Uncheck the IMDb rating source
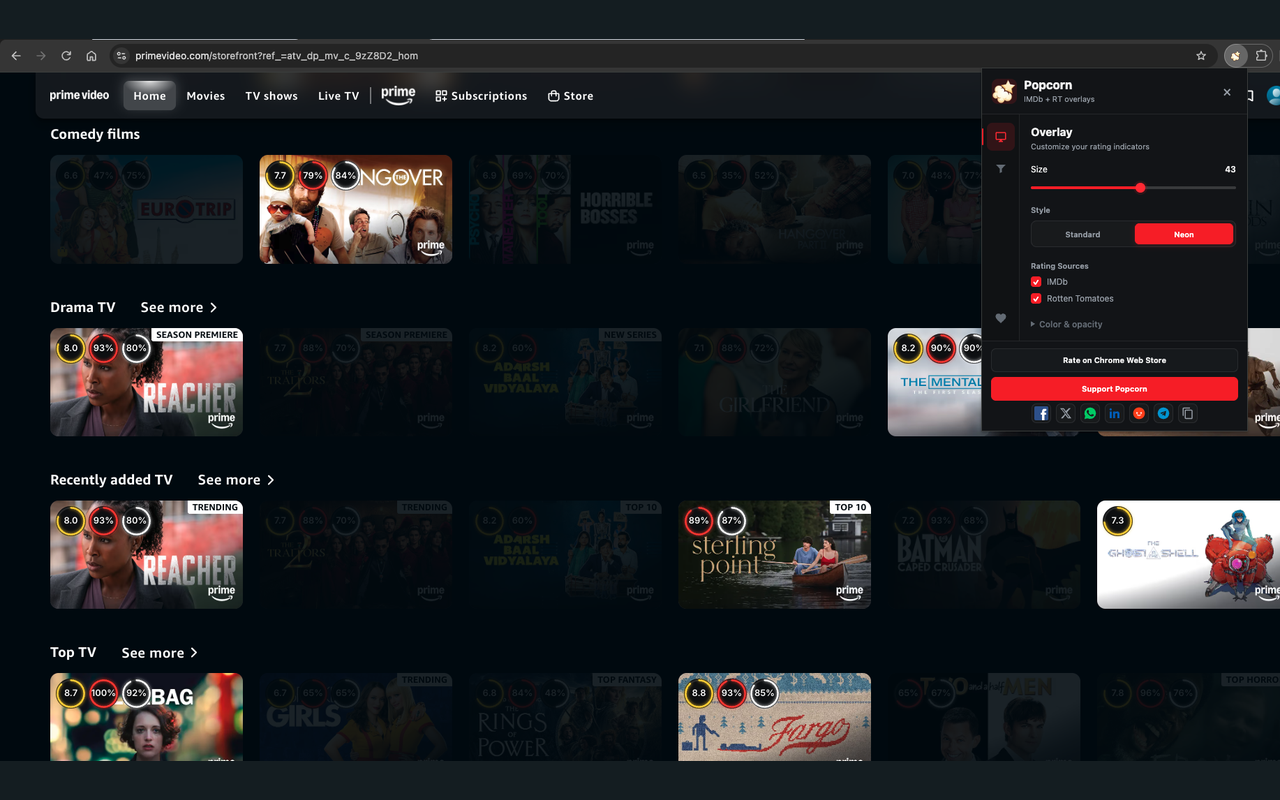The width and height of the screenshot is (1280, 800). [1036, 282]
